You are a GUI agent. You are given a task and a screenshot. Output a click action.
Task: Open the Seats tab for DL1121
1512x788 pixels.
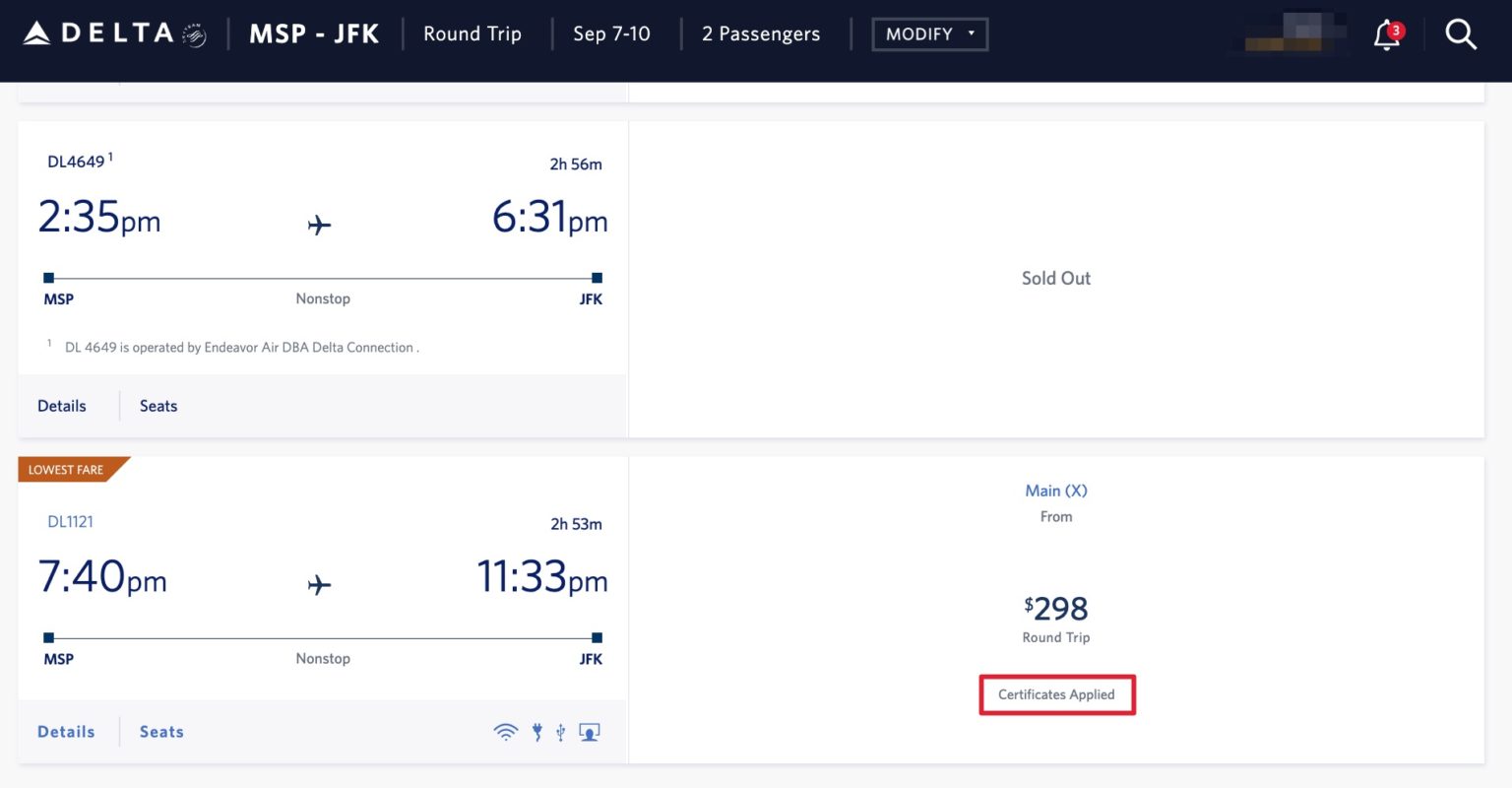160,731
